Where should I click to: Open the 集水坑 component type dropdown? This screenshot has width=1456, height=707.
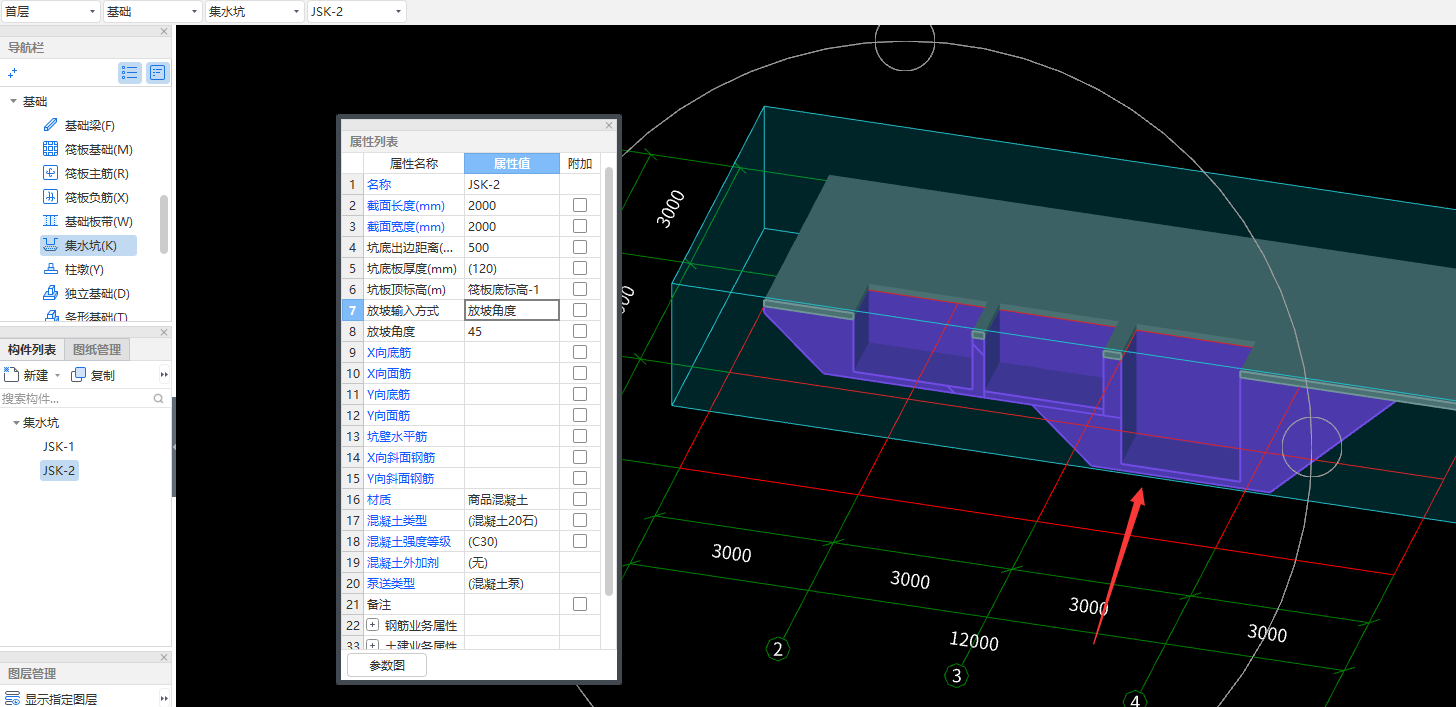[x=254, y=11]
